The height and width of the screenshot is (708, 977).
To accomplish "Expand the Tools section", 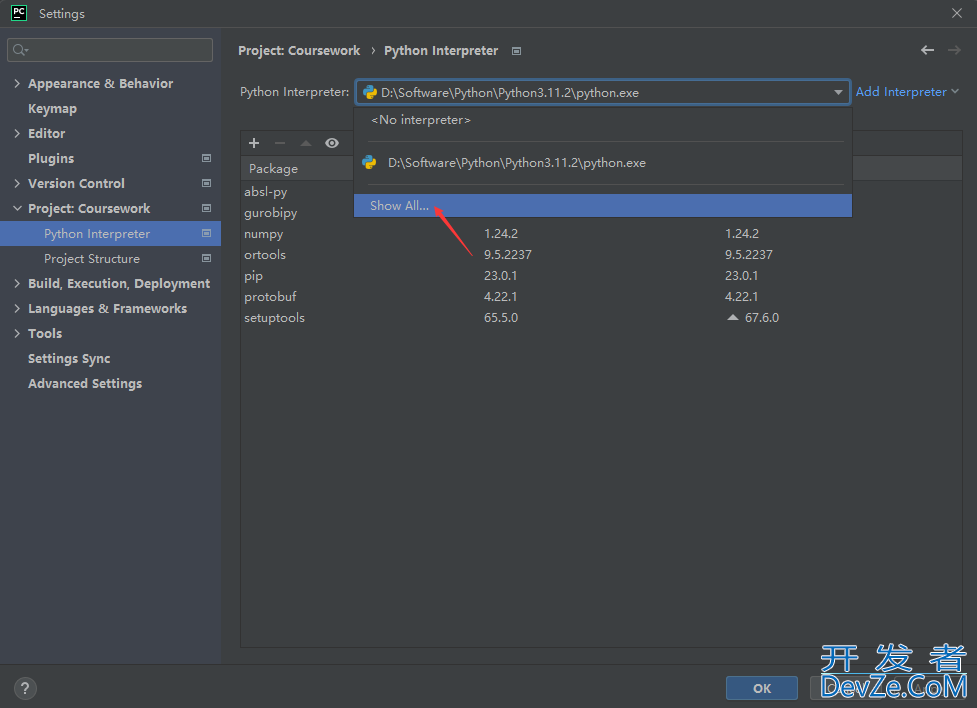I will point(17,333).
